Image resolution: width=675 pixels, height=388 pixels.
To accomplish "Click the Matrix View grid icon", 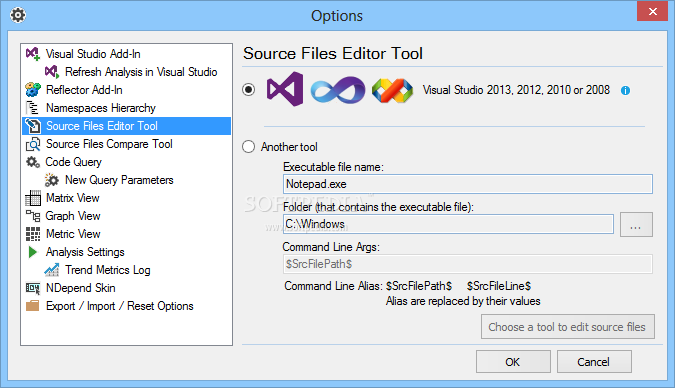I will (x=33, y=198).
